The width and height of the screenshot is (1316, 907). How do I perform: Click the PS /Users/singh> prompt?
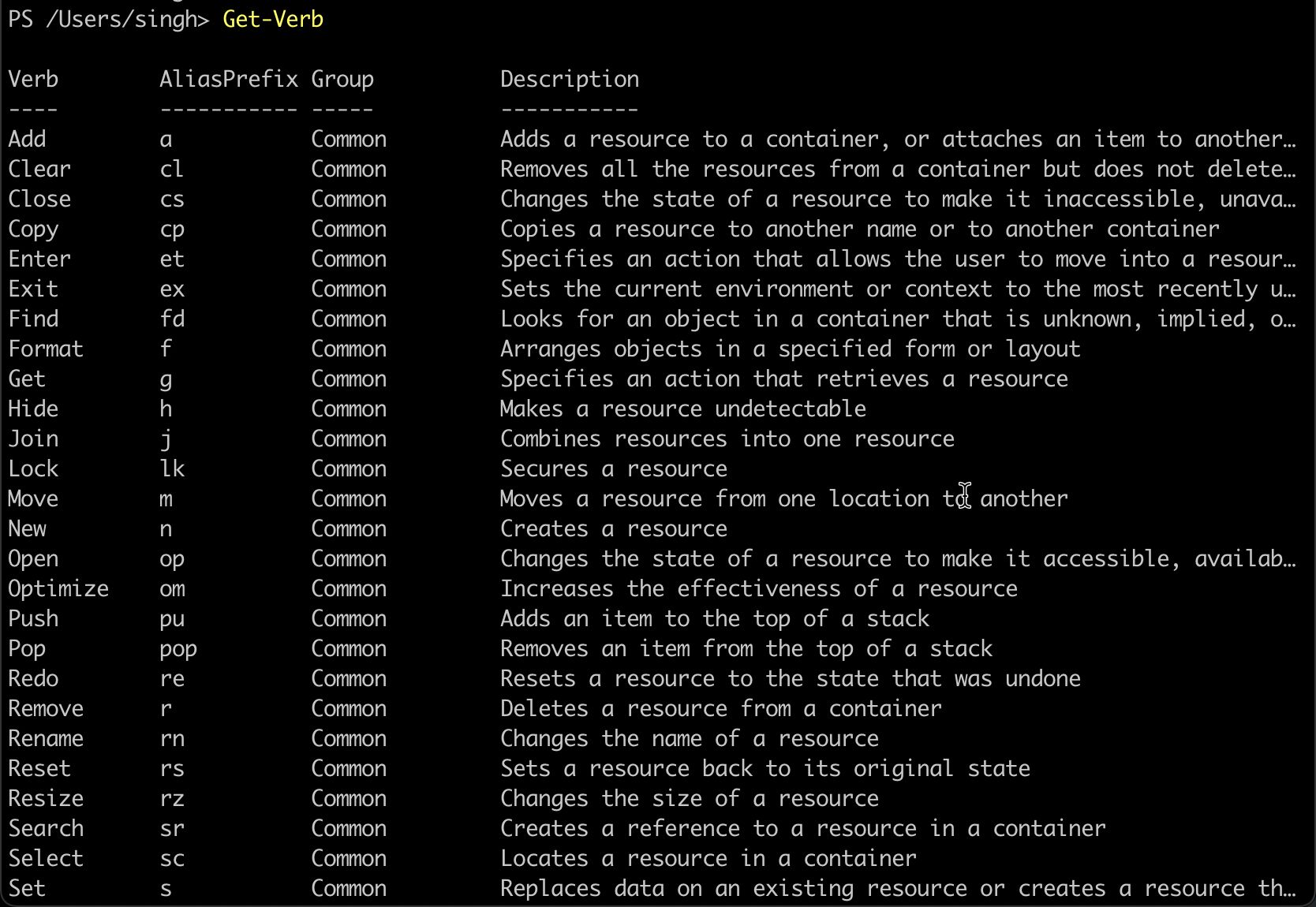click(108, 19)
